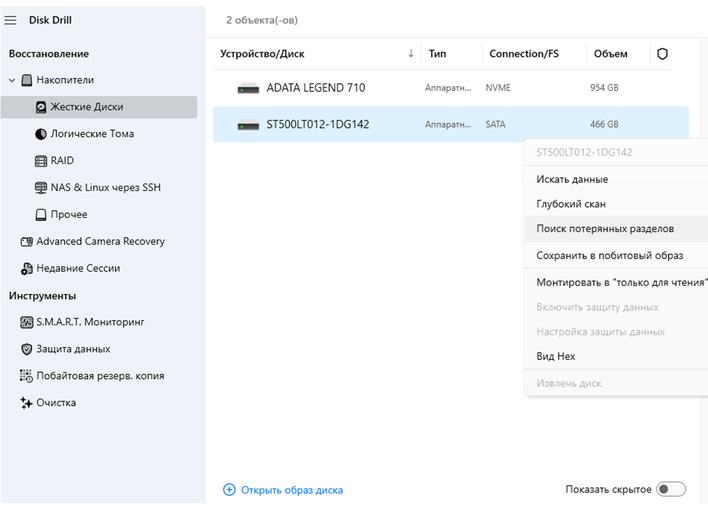Viewport: 708px width, 531px height.
Task: Click the Disk Drill title text
Action: click(50, 20)
